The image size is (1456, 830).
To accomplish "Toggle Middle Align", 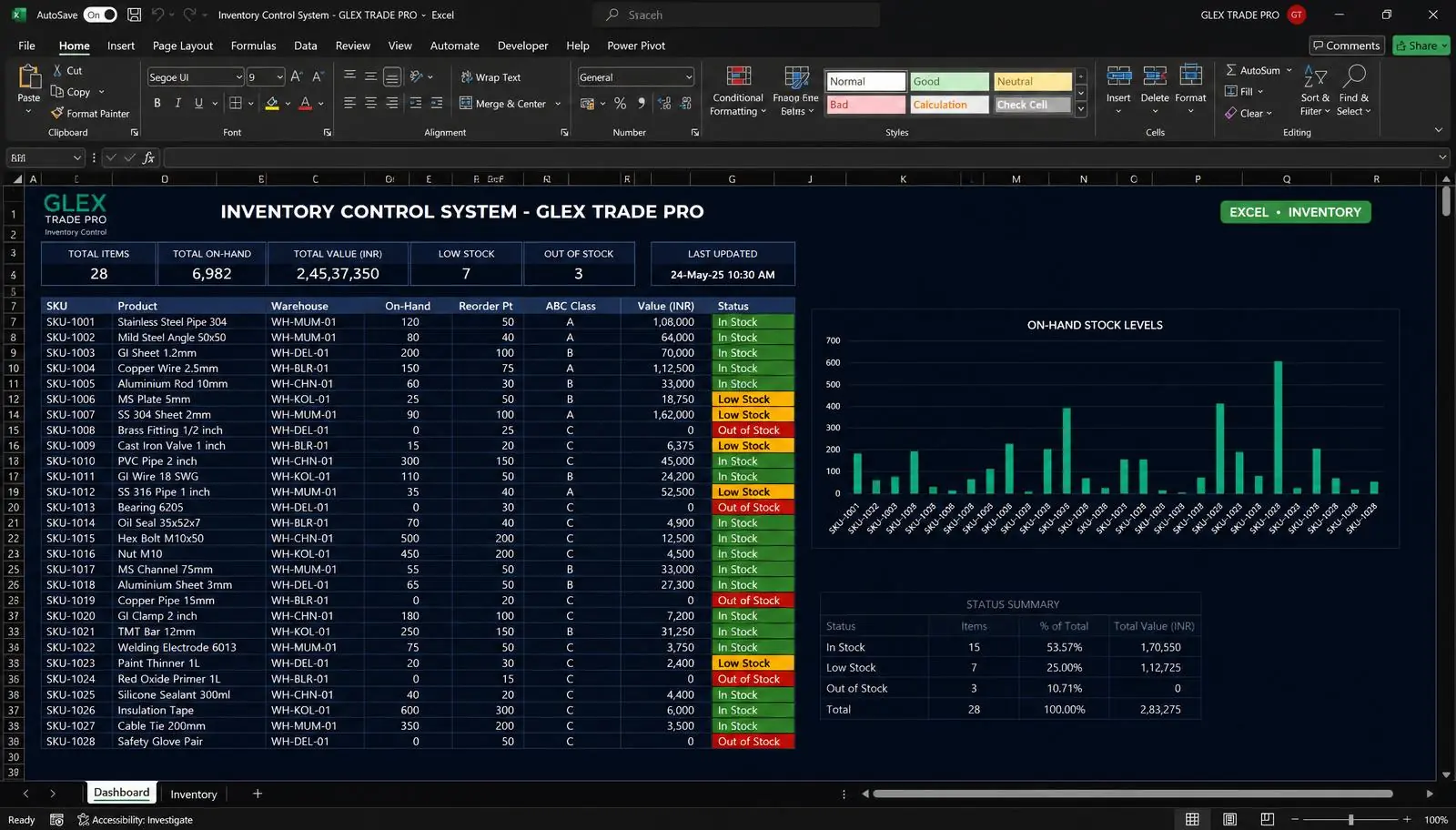I will pyautogui.click(x=370, y=76).
